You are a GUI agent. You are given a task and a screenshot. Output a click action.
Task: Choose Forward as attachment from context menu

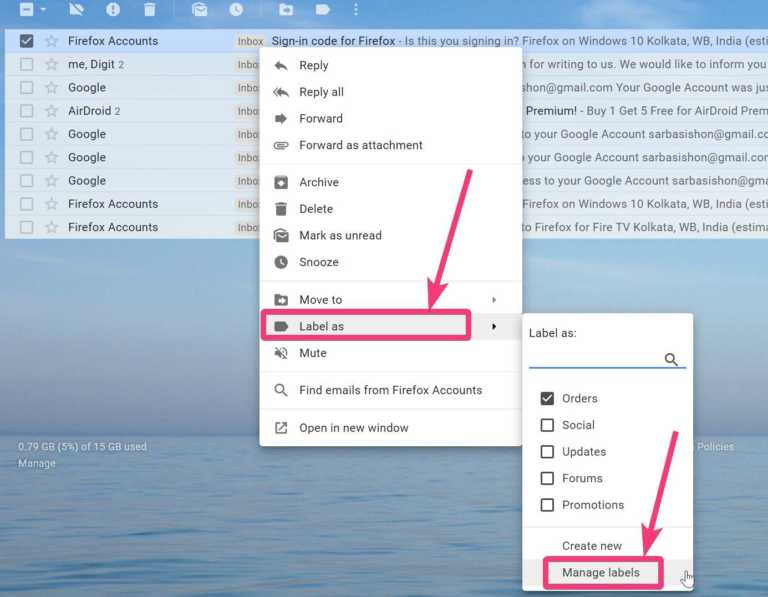click(390, 145)
